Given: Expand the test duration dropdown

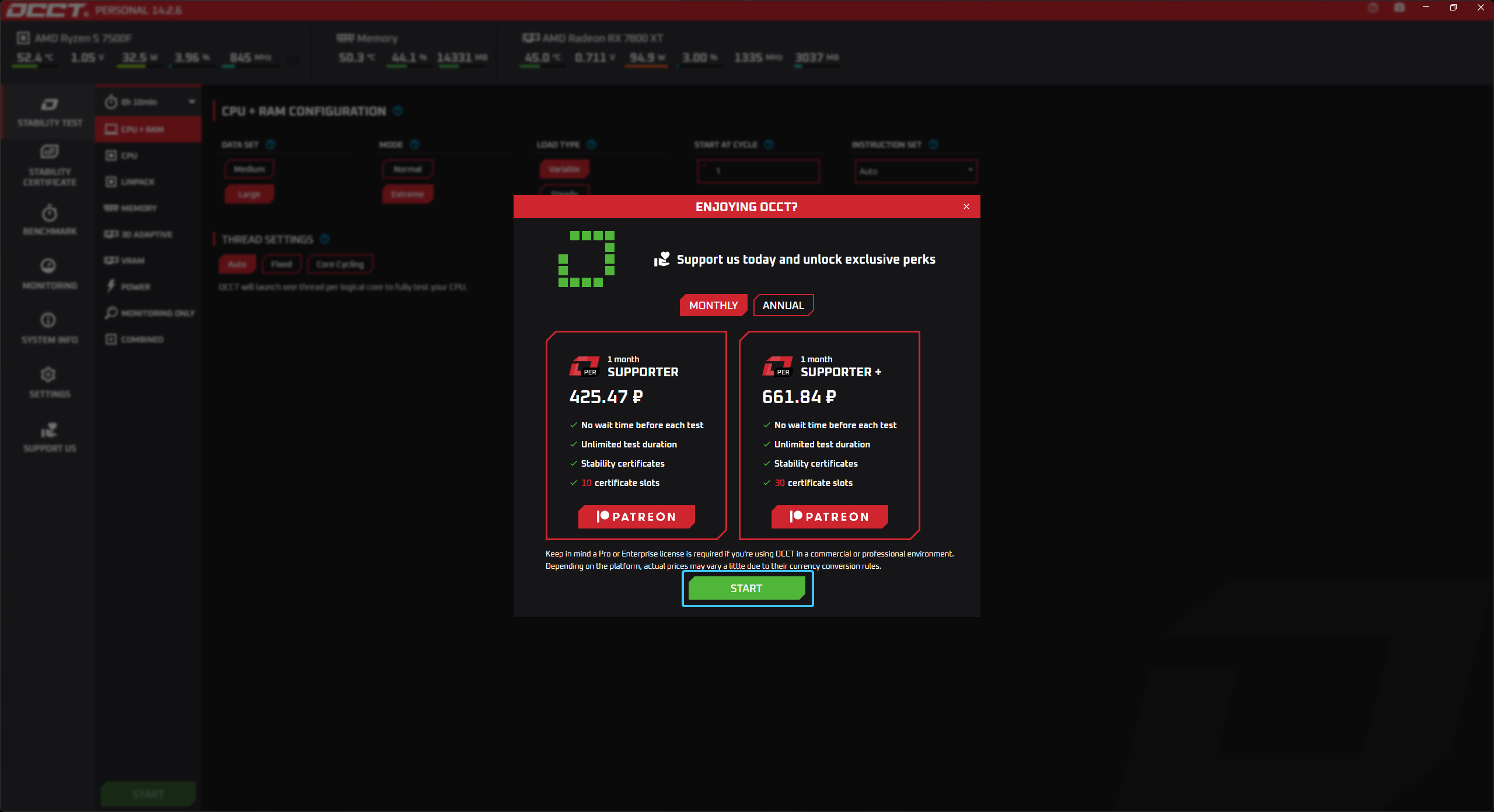Looking at the screenshot, I should pos(191,102).
